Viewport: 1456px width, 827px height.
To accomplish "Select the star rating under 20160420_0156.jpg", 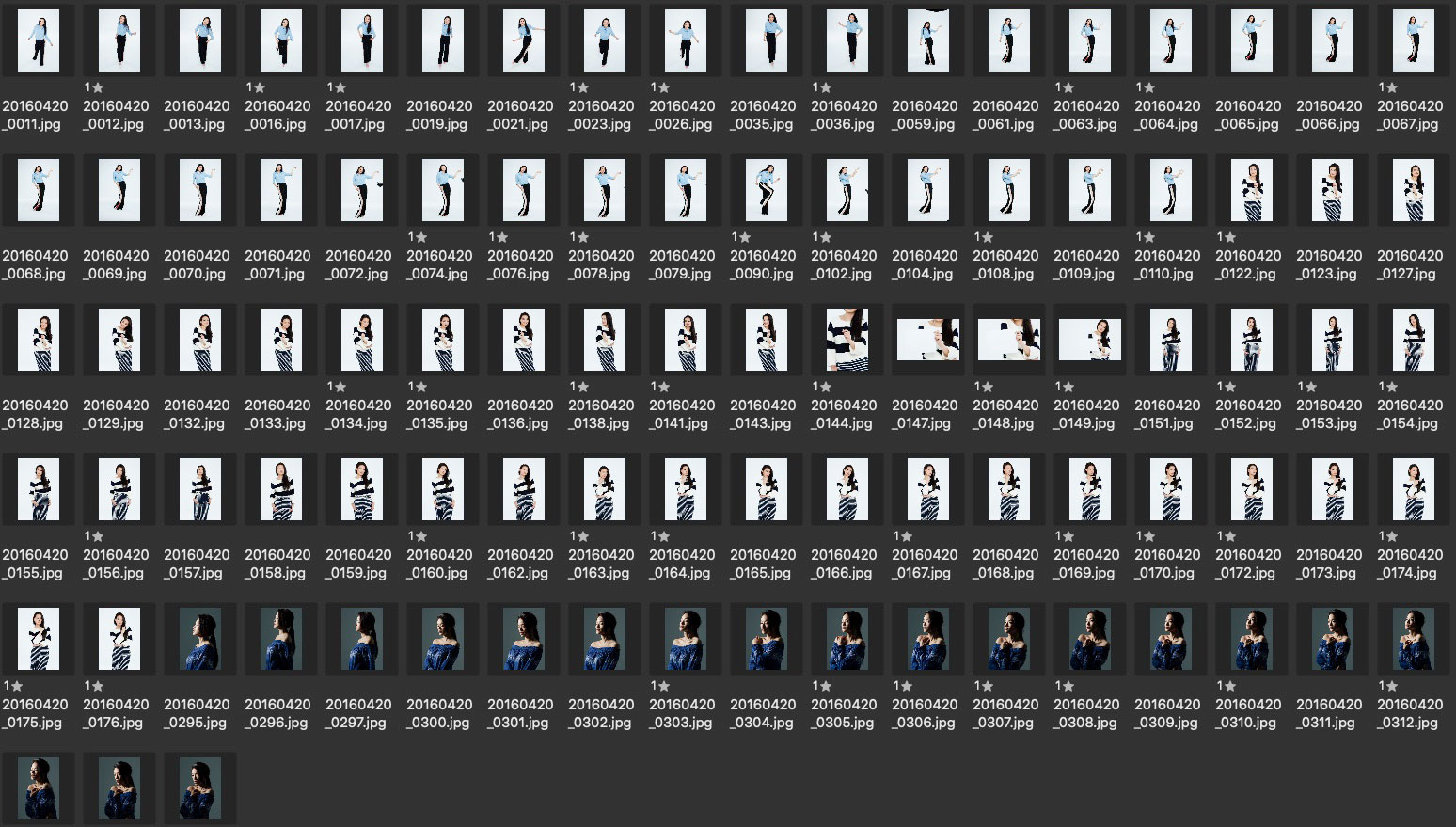I will click(94, 536).
